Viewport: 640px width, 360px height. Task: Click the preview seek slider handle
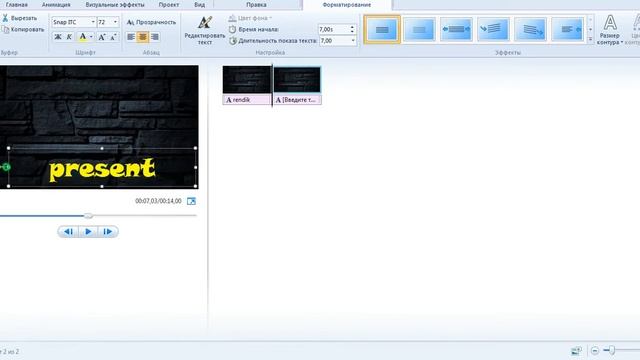[88, 216]
